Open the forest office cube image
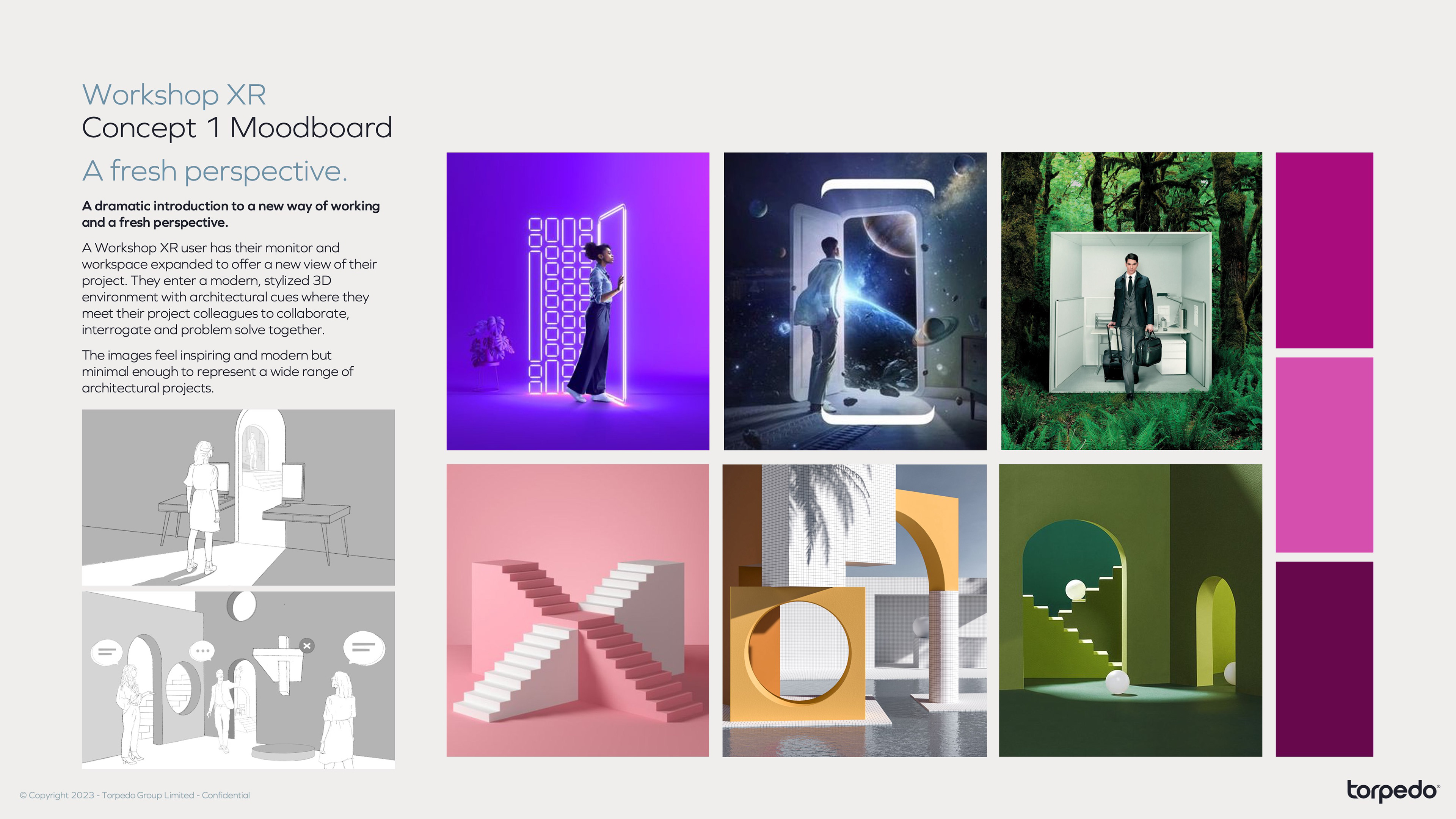Screen dimensions: 1456x819 click(x=1131, y=301)
